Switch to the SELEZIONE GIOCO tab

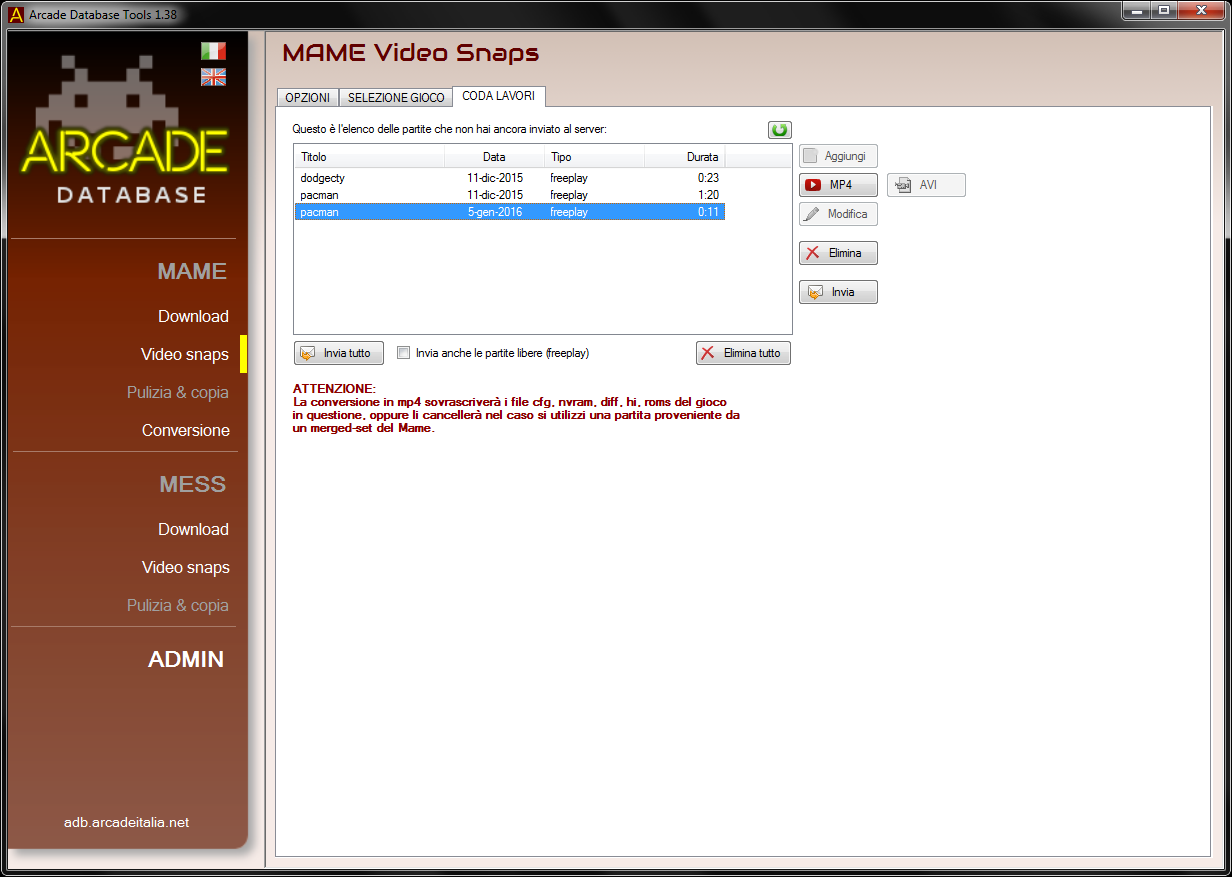(396, 98)
